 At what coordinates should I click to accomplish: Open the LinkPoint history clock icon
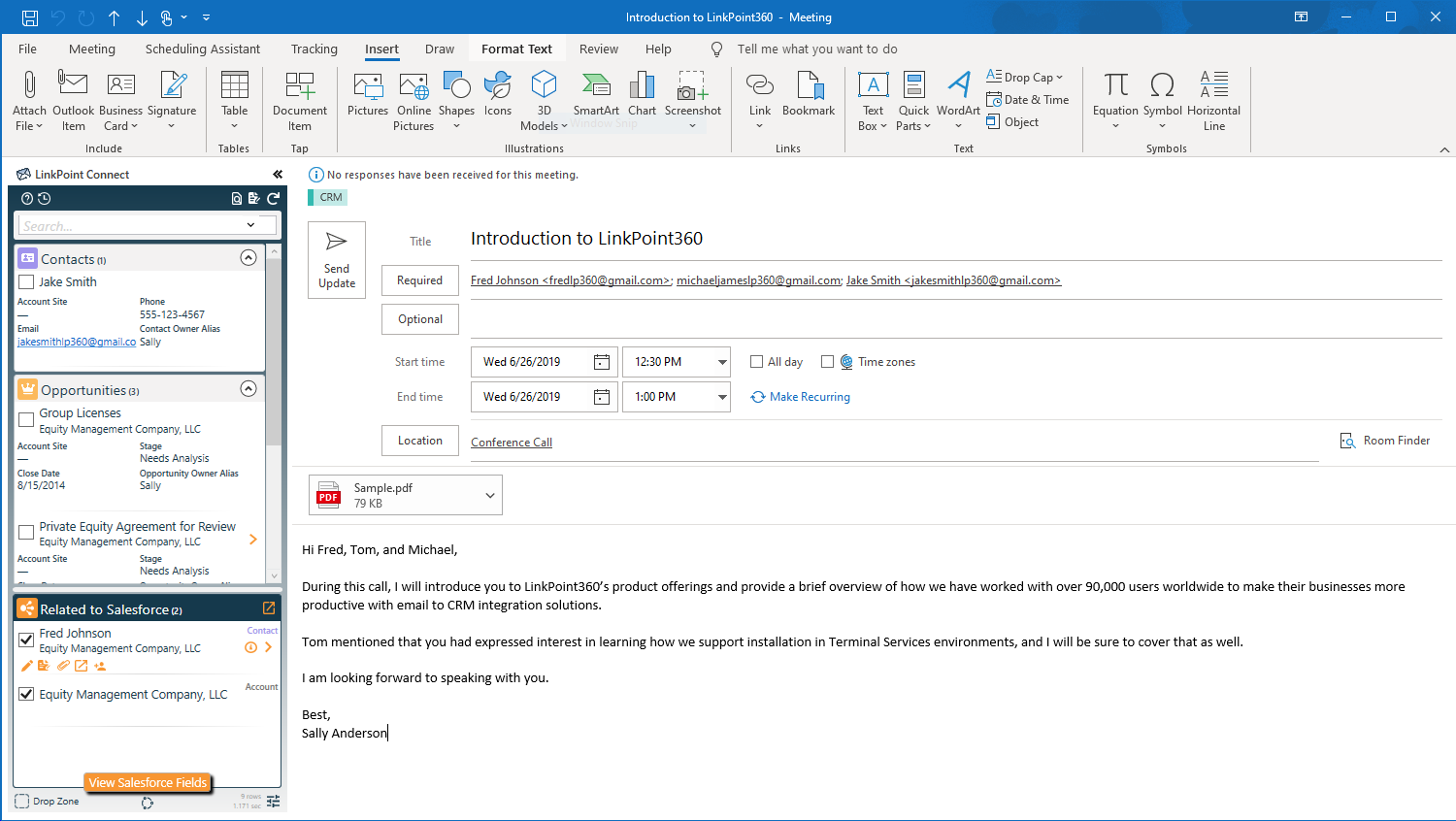44,198
